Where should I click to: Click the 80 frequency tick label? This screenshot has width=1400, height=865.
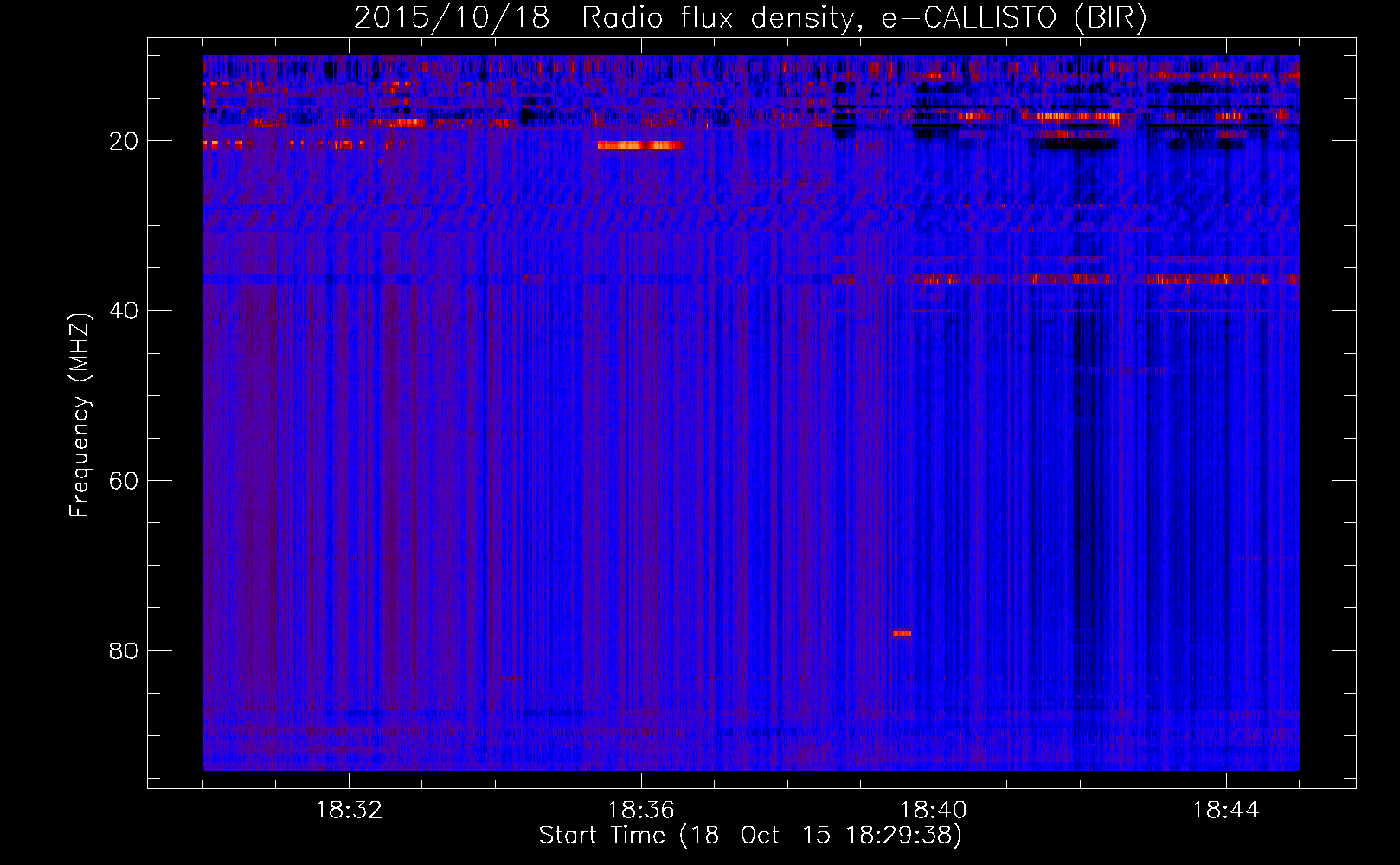point(124,650)
